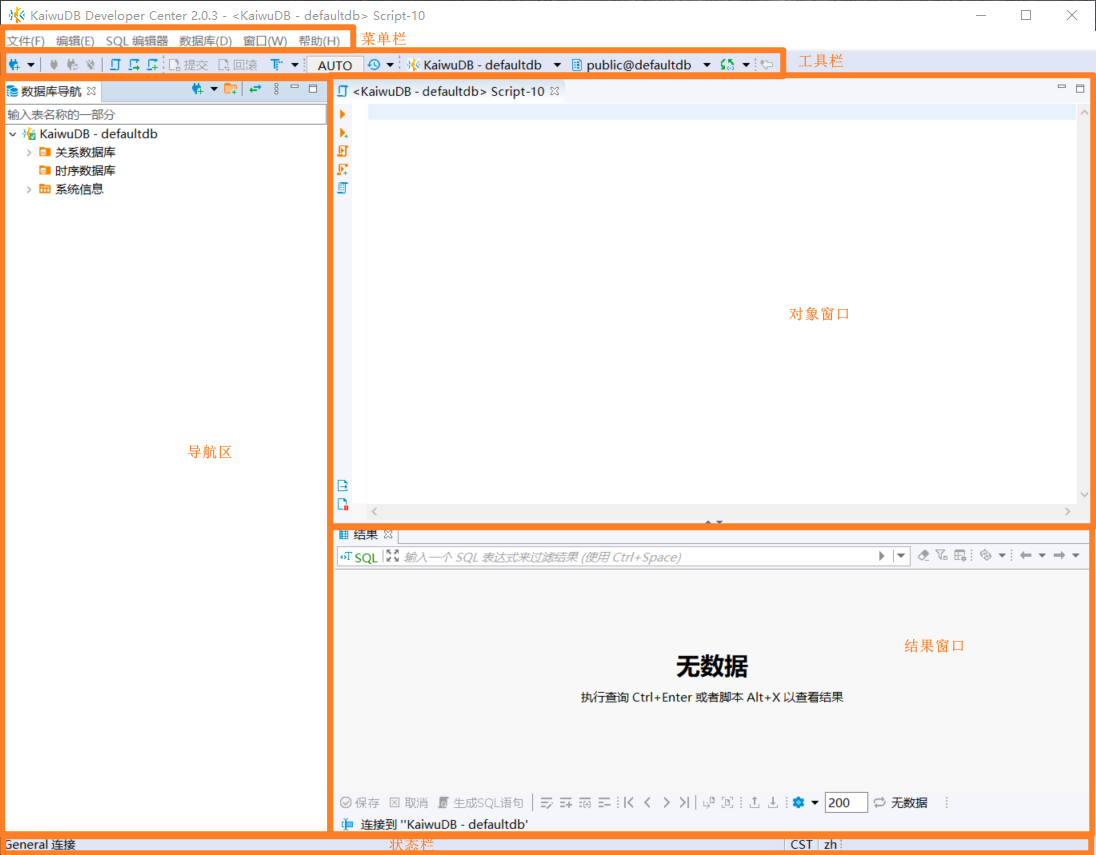
Task: Click the table name filter input field
Action: pos(165,114)
